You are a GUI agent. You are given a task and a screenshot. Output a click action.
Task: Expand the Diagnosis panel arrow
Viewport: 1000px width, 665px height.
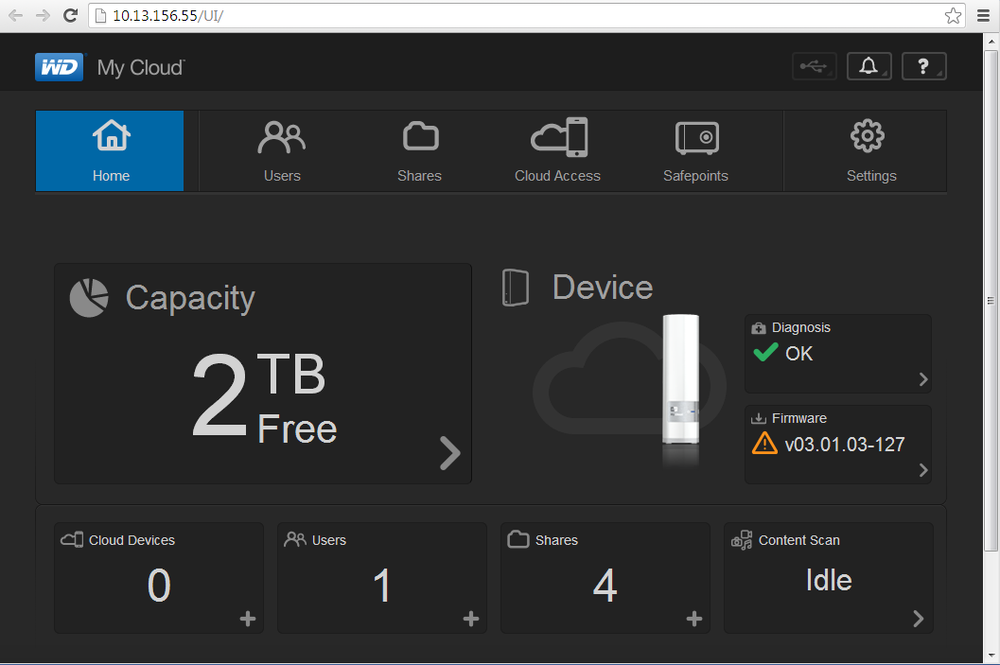(x=923, y=379)
